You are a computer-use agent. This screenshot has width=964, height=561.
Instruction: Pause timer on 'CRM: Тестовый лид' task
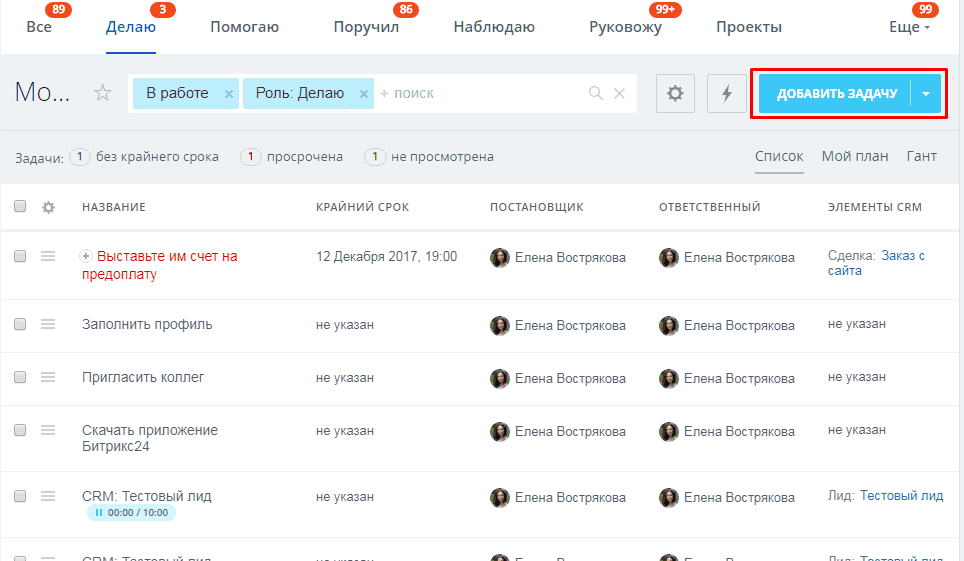pos(98,513)
